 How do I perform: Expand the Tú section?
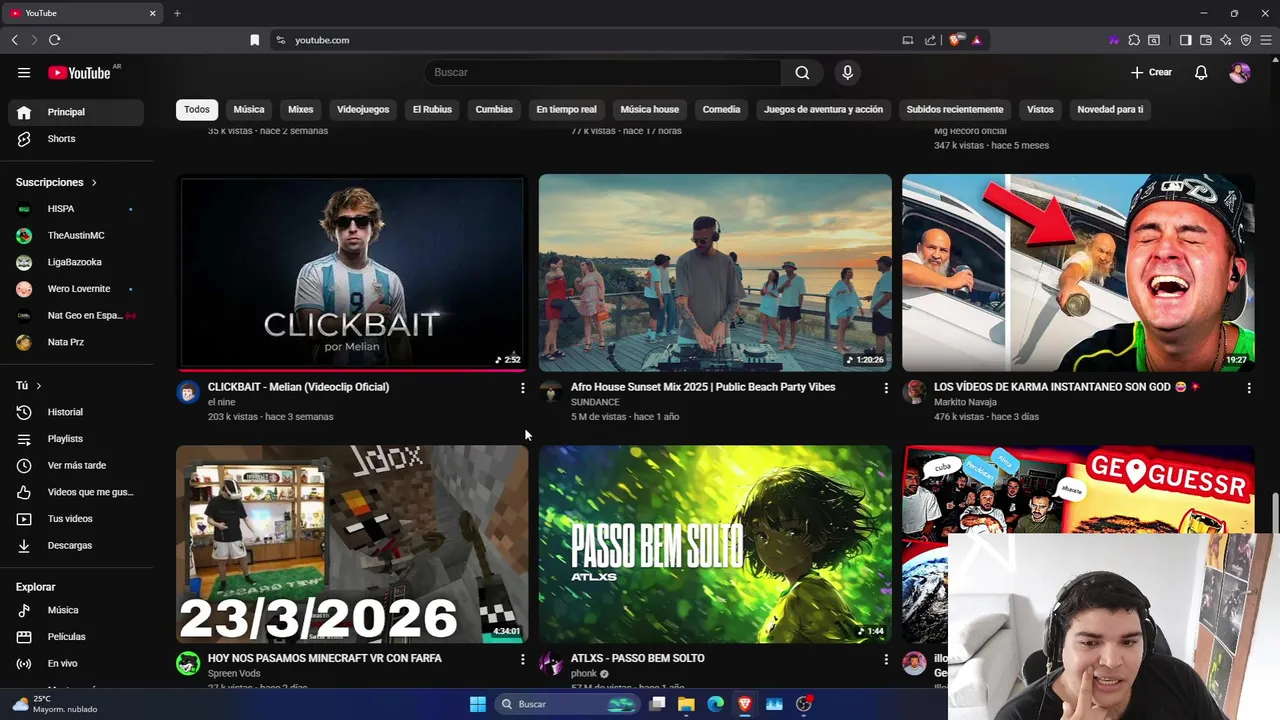[29, 385]
